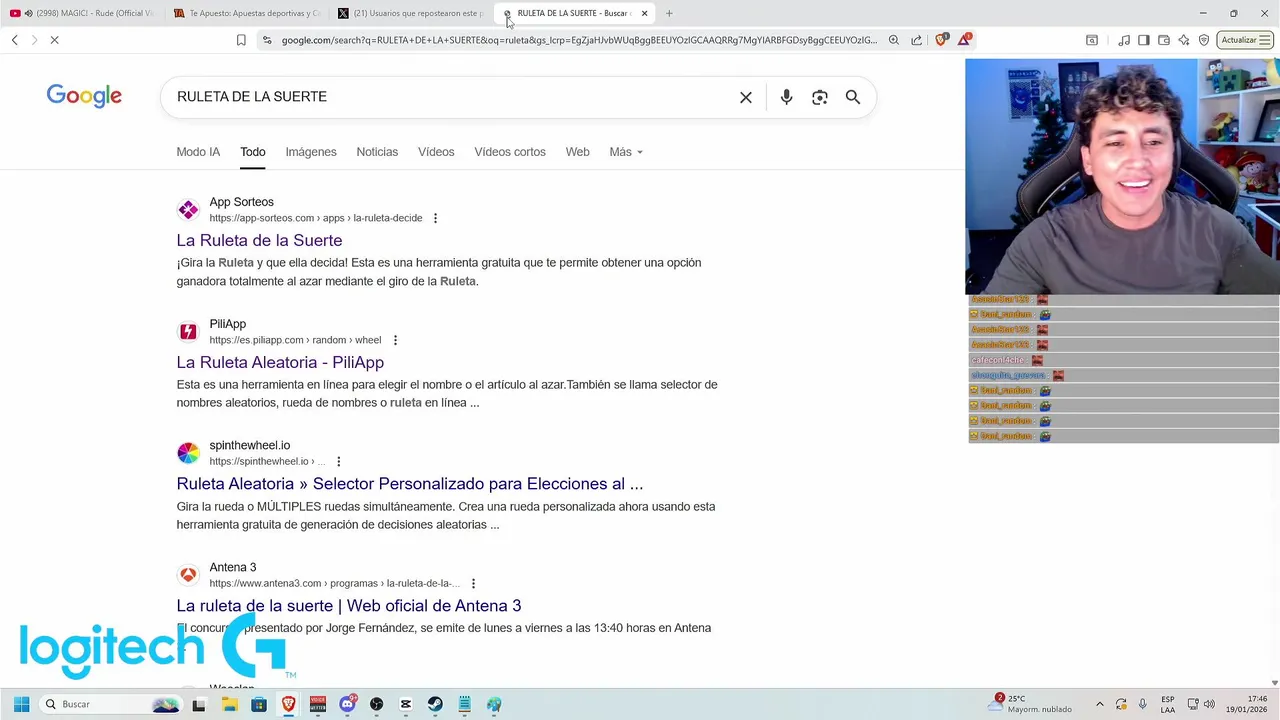Image resolution: width=1280 pixels, height=720 pixels.
Task: Open the Brave VPN shield icon
Action: click(x=1204, y=40)
